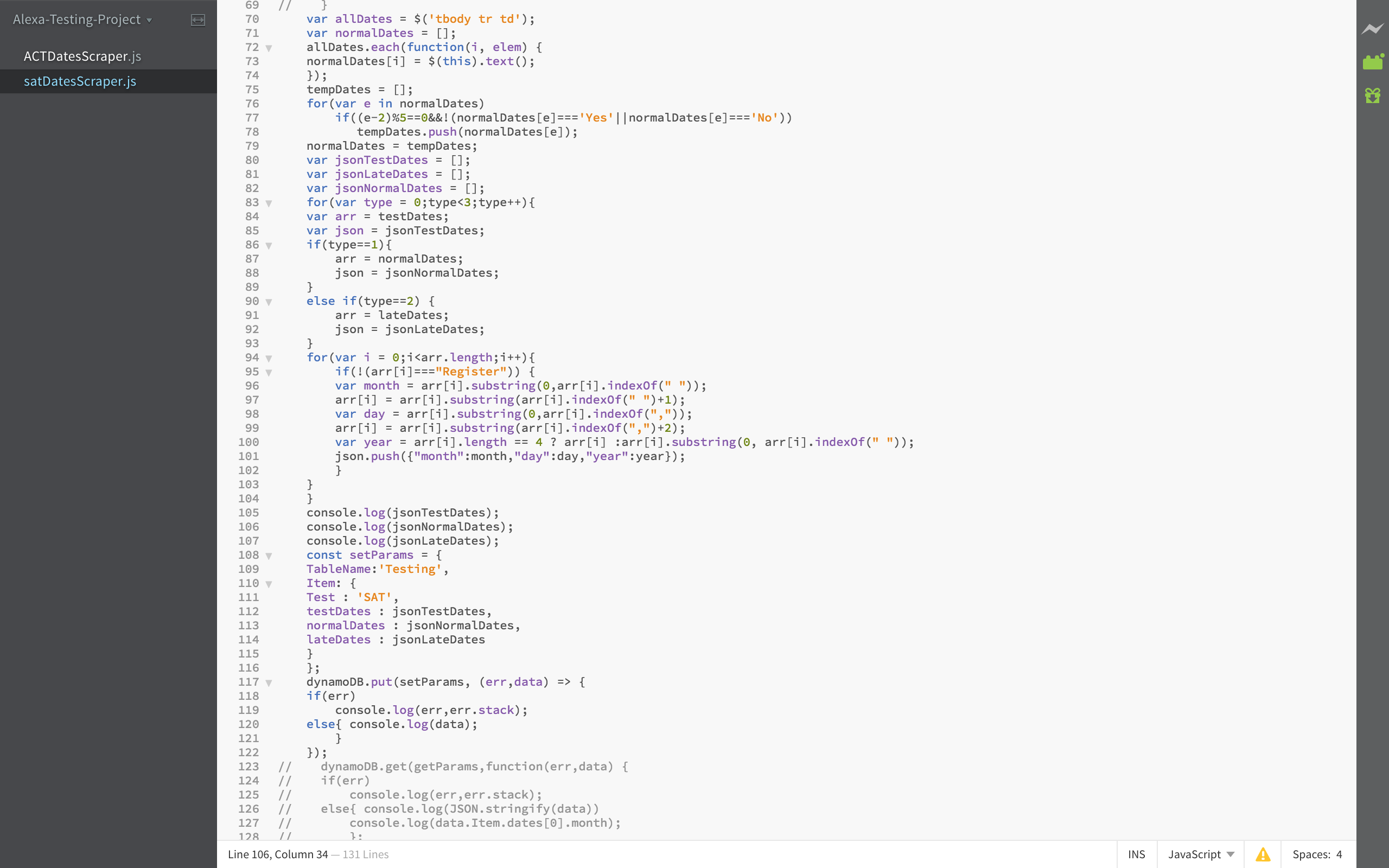Viewport: 1389px width, 868px height.
Task: Toggle INS insert/overwrite mode in status bar
Action: coord(1136,854)
